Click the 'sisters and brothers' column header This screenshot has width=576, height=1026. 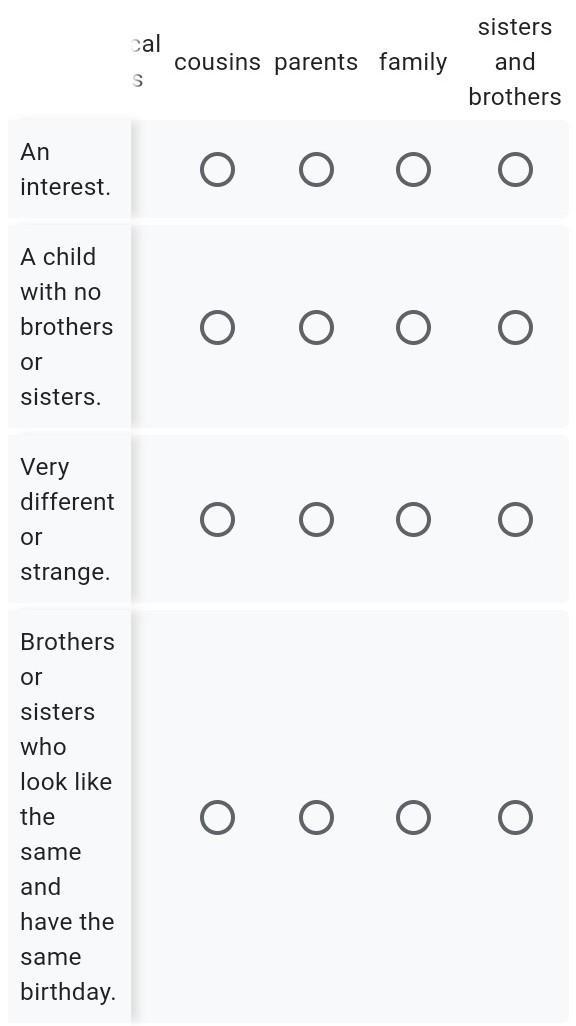point(515,62)
